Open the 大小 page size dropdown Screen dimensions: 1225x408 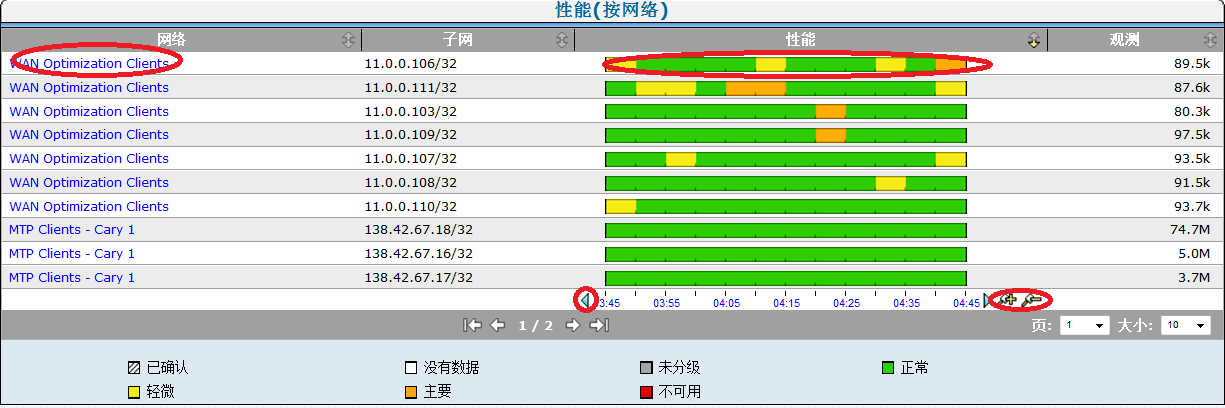[x=1185, y=326]
